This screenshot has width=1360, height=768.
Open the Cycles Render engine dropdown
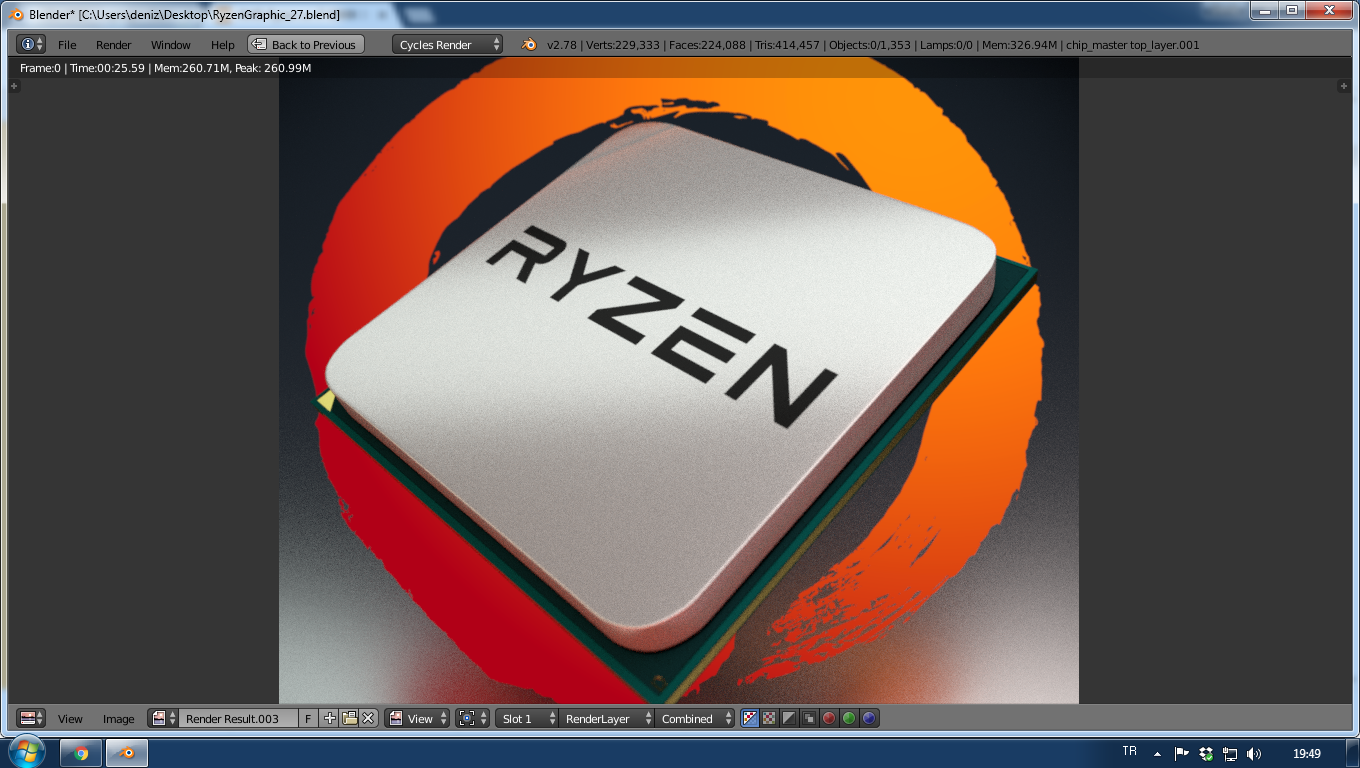click(448, 44)
